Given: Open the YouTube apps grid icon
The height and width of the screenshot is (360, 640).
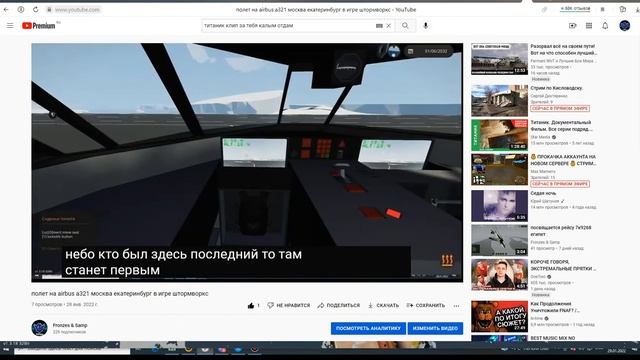Looking at the screenshot, I should click(589, 25).
